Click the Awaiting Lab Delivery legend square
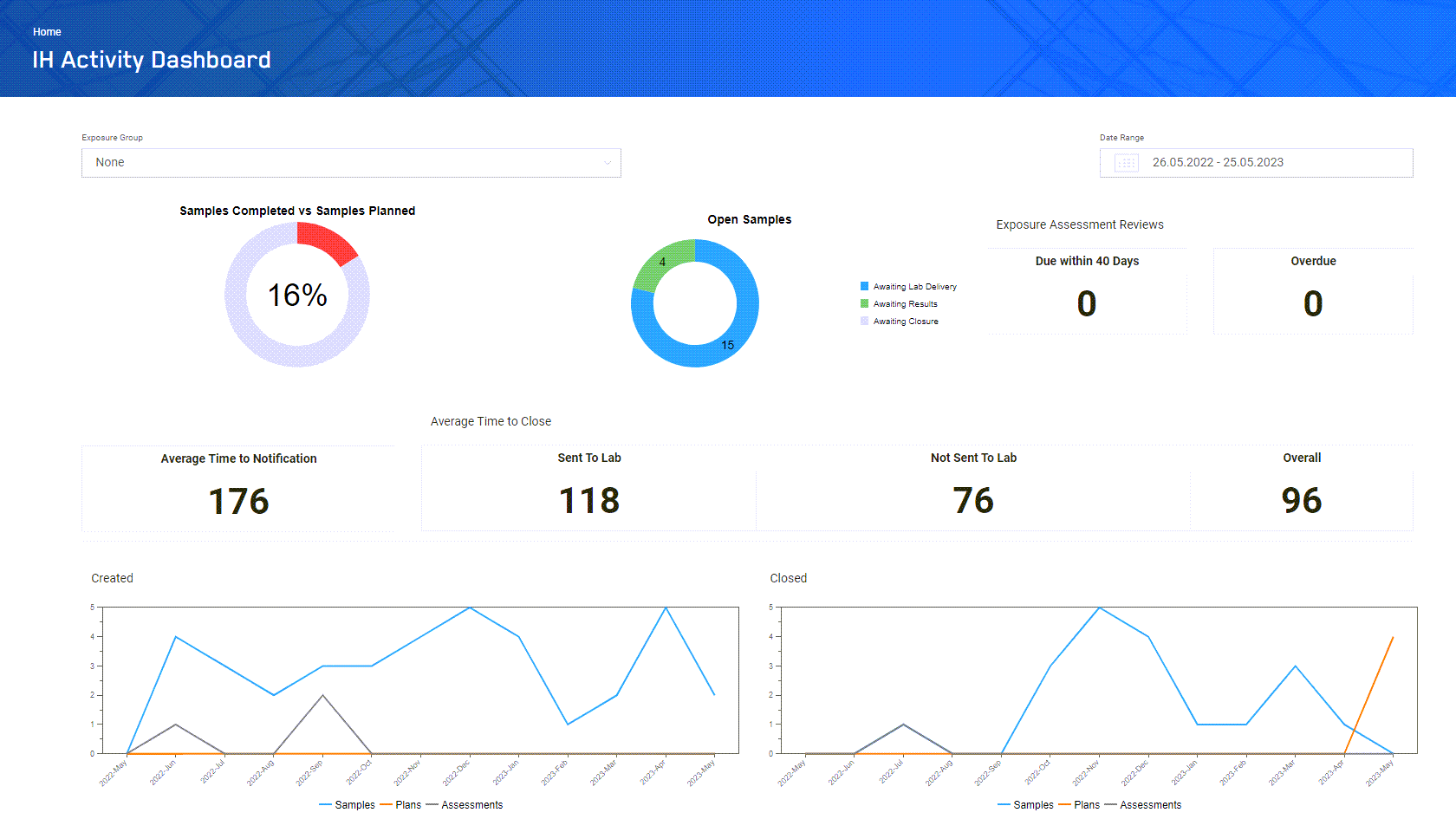 click(863, 286)
